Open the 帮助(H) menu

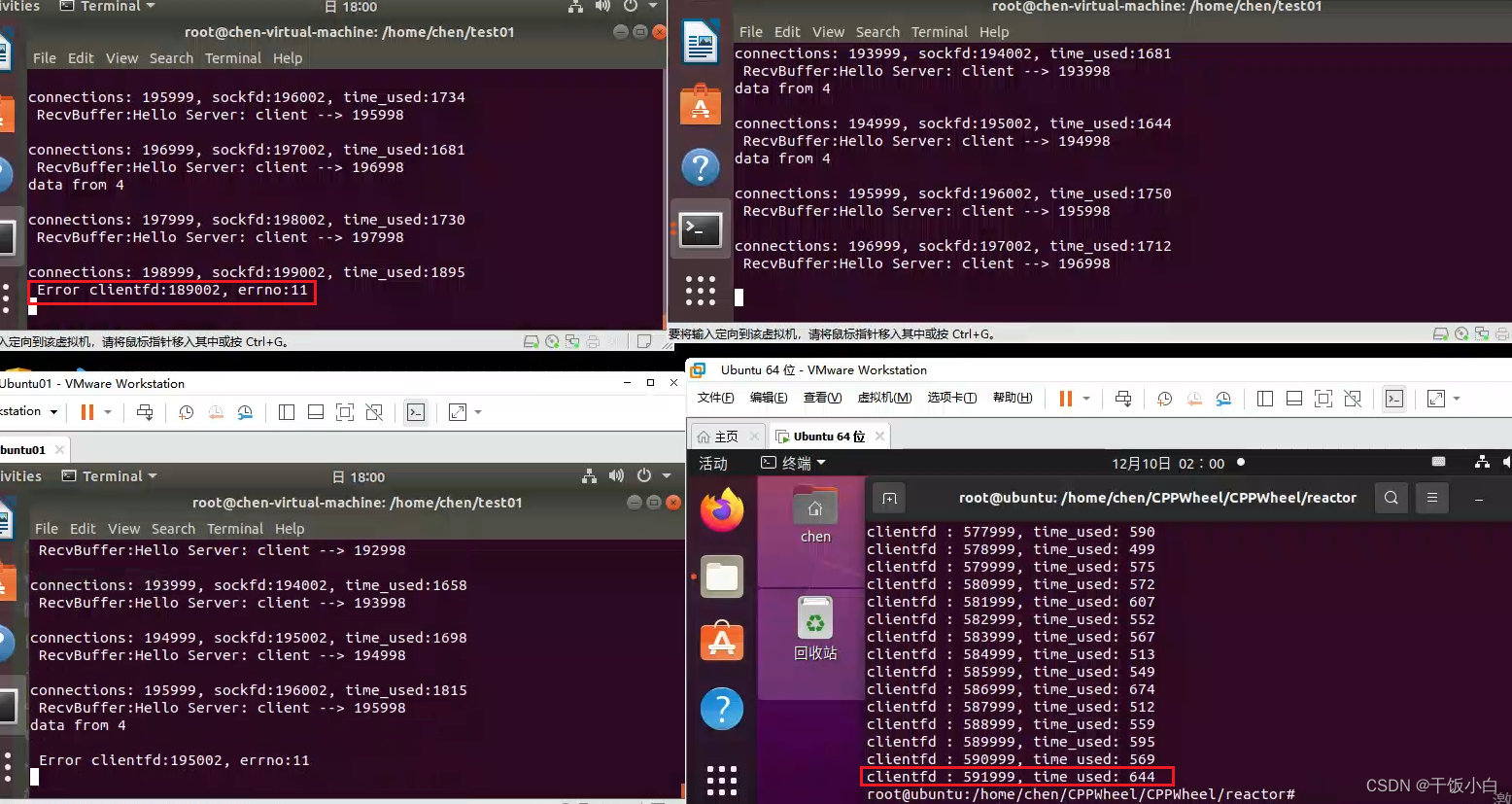tap(1013, 398)
